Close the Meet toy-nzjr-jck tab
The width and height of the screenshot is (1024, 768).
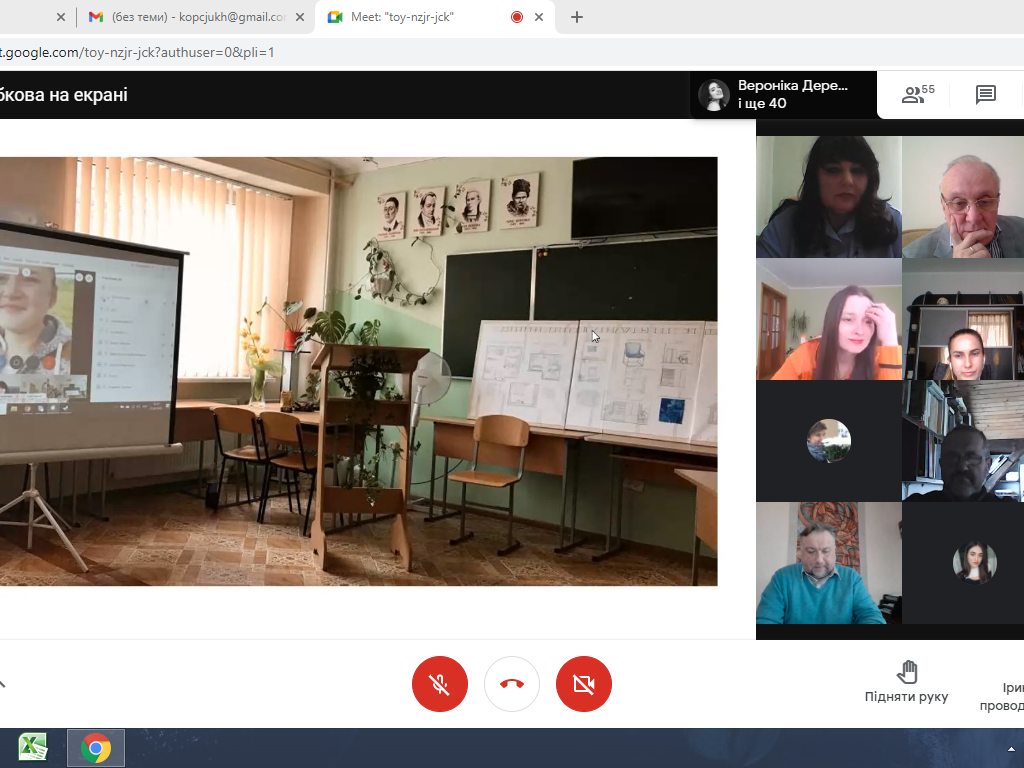(x=540, y=17)
